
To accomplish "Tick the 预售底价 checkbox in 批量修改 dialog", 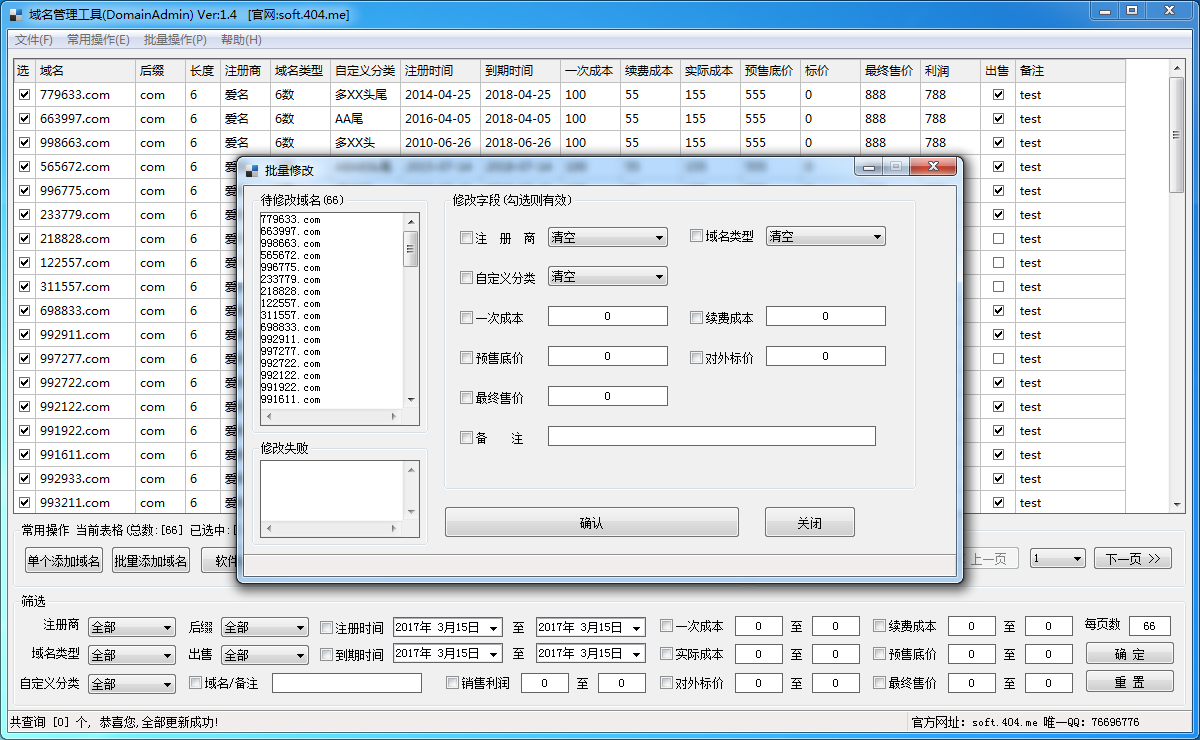I will point(466,357).
